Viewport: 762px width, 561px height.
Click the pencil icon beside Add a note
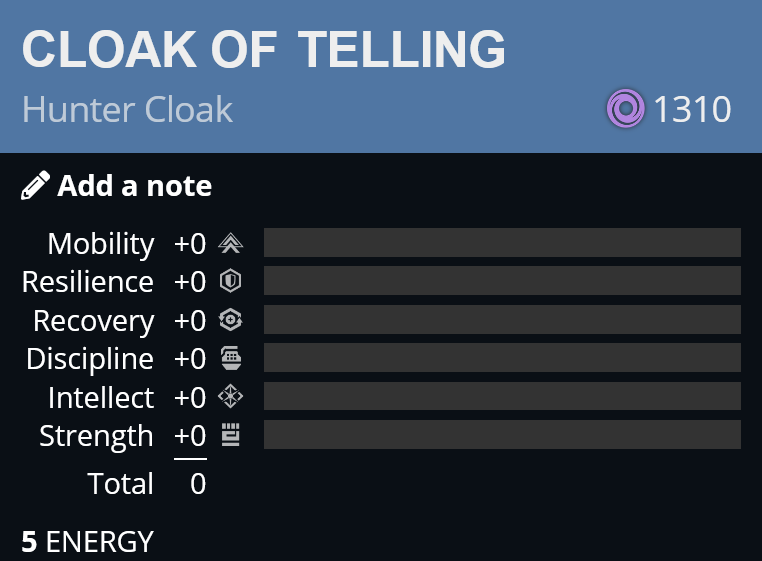click(35, 185)
